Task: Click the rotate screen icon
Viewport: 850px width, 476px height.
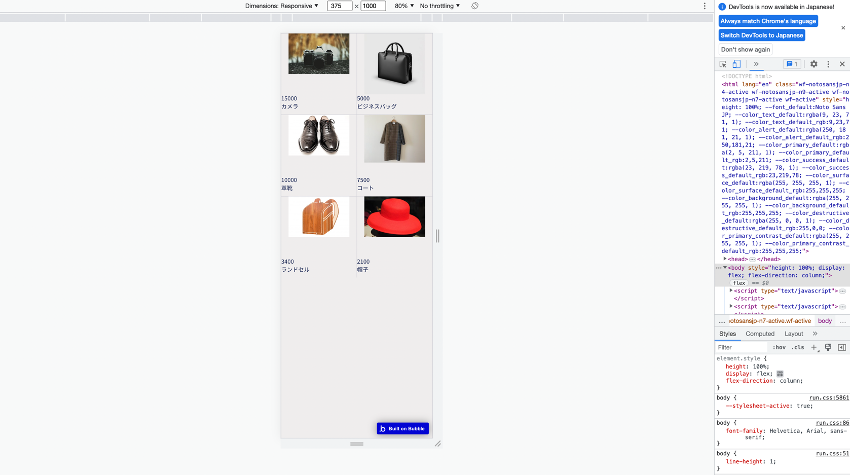Action: (x=475, y=6)
